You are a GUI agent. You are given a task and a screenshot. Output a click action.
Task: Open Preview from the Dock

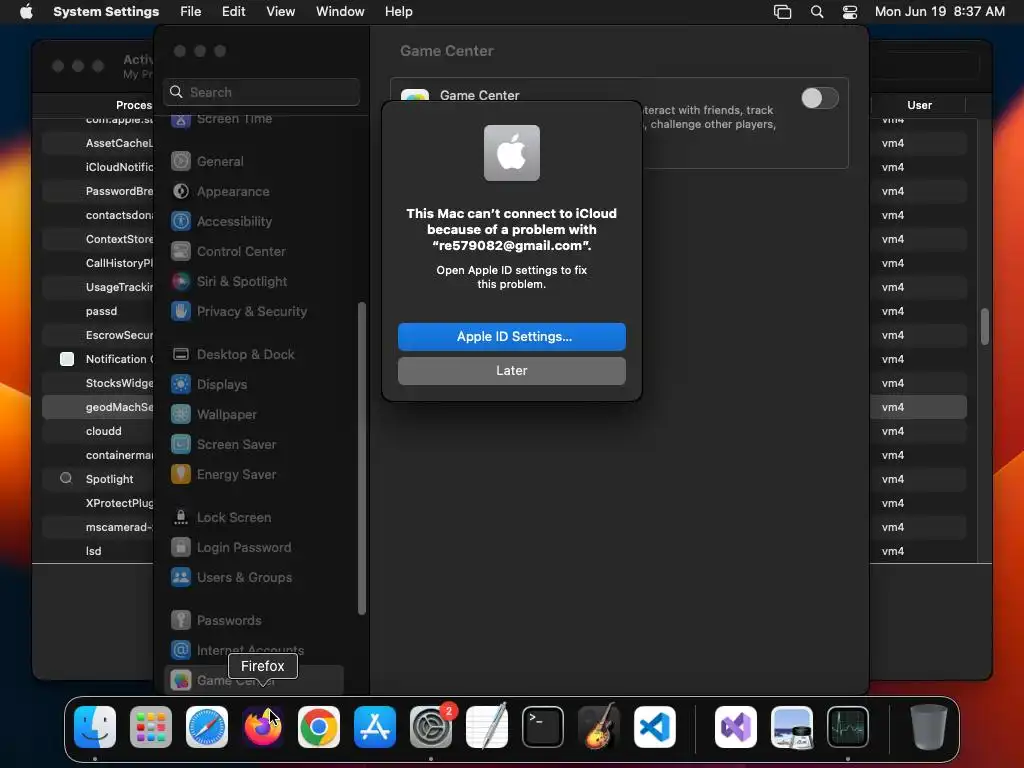tap(792, 726)
